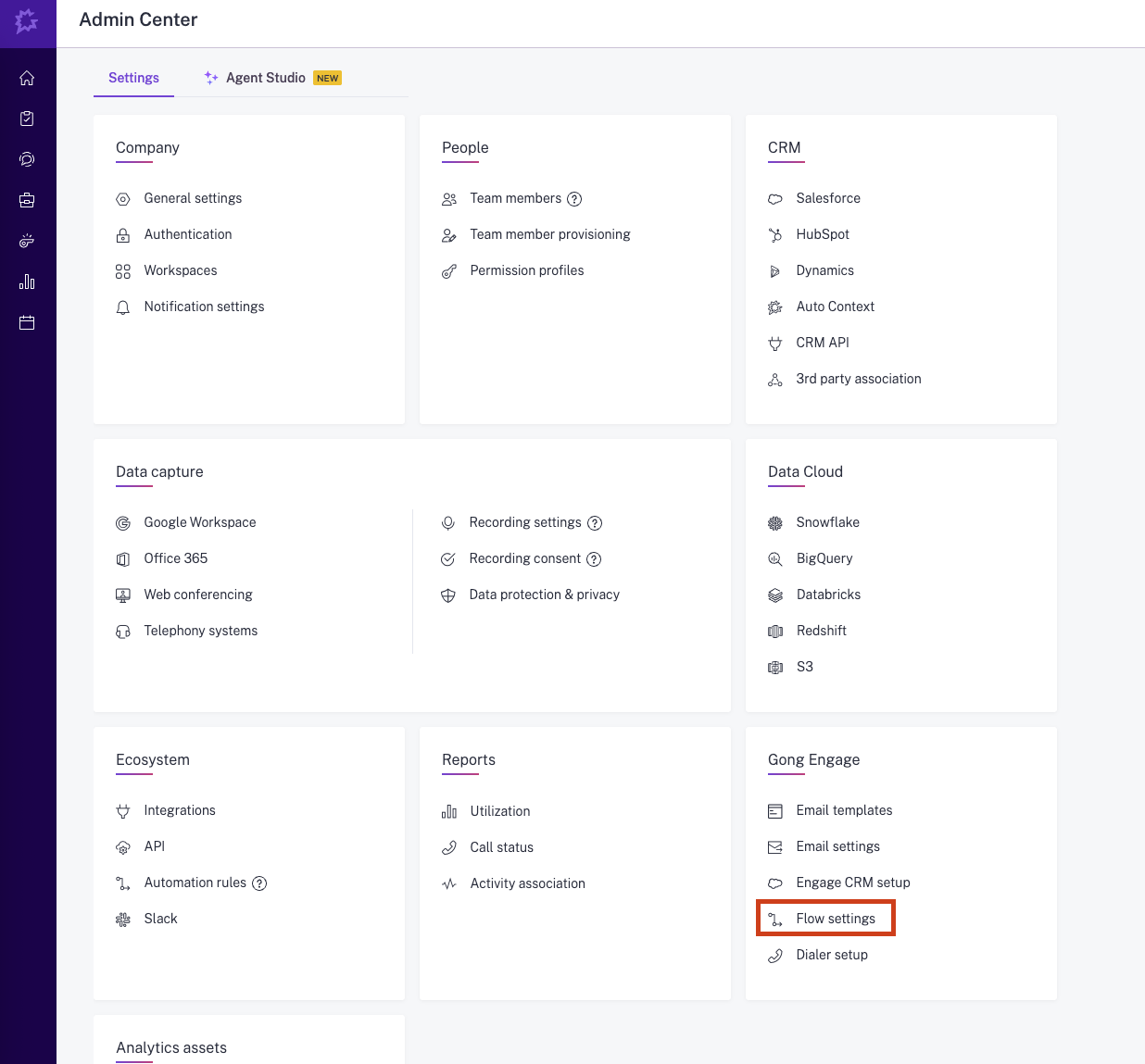Open Recording consent
Image resolution: width=1145 pixels, height=1064 pixels.
(x=525, y=558)
